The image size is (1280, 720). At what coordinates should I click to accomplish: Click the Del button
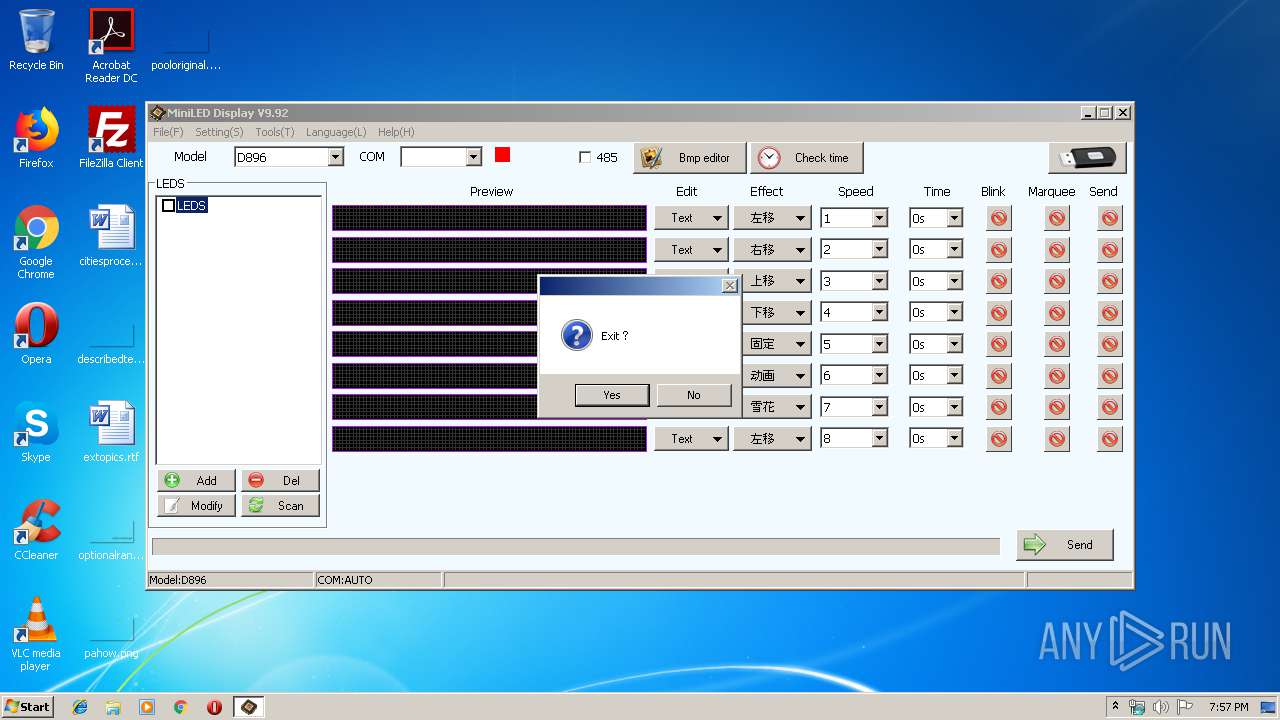point(281,480)
